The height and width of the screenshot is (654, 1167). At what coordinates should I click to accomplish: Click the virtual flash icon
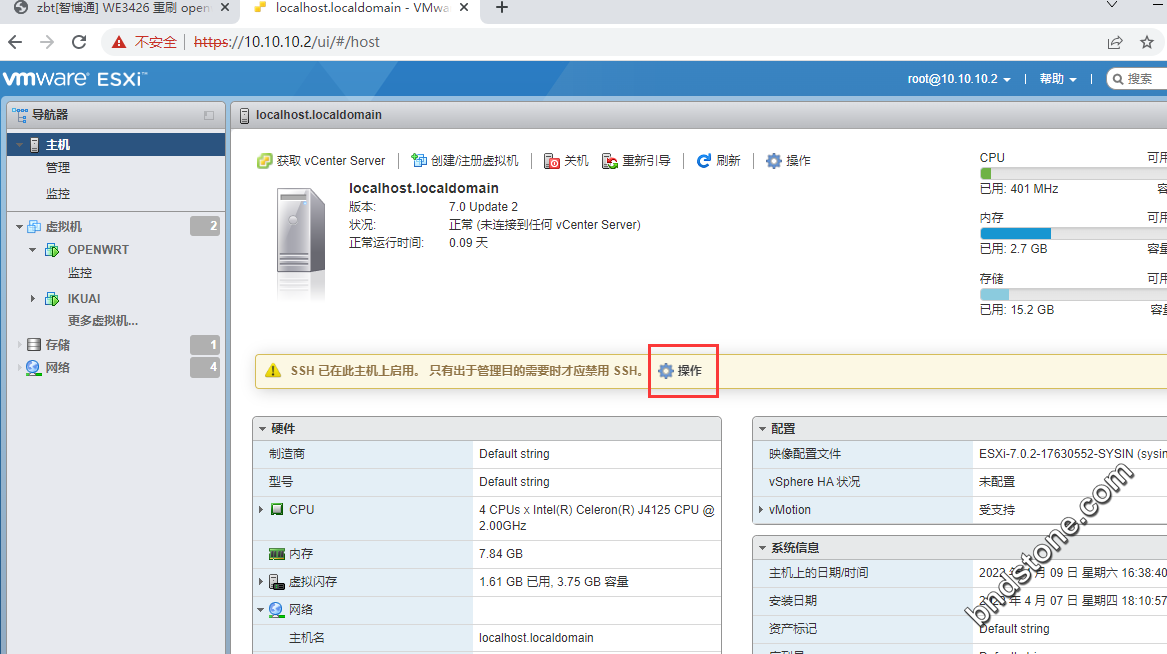(x=277, y=582)
